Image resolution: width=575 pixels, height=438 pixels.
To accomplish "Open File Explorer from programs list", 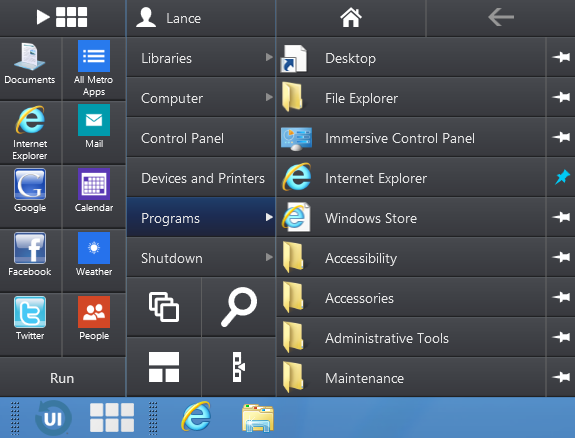I will coord(411,98).
